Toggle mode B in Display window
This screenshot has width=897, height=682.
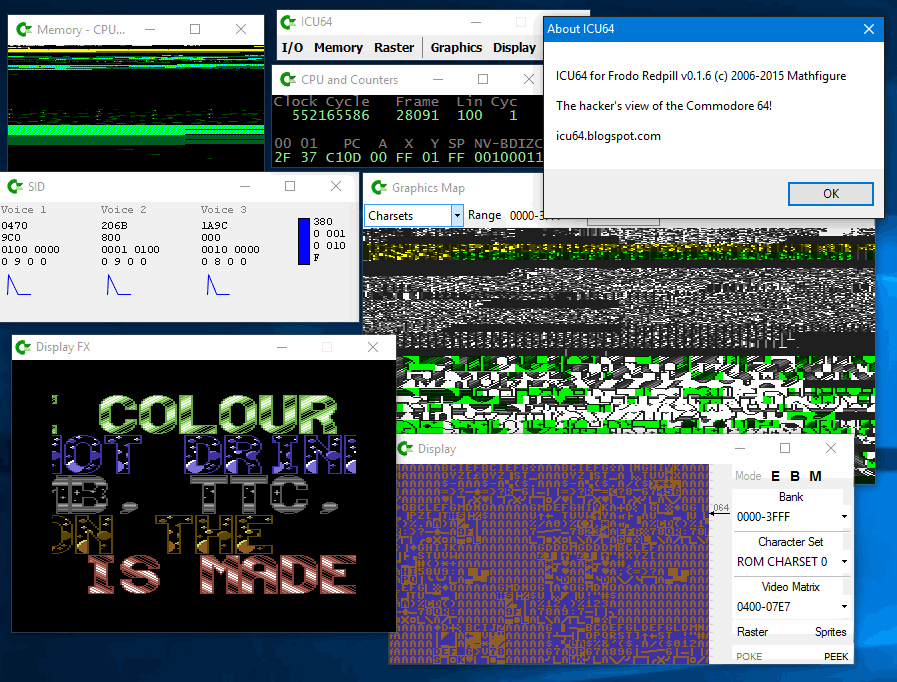tap(795, 476)
